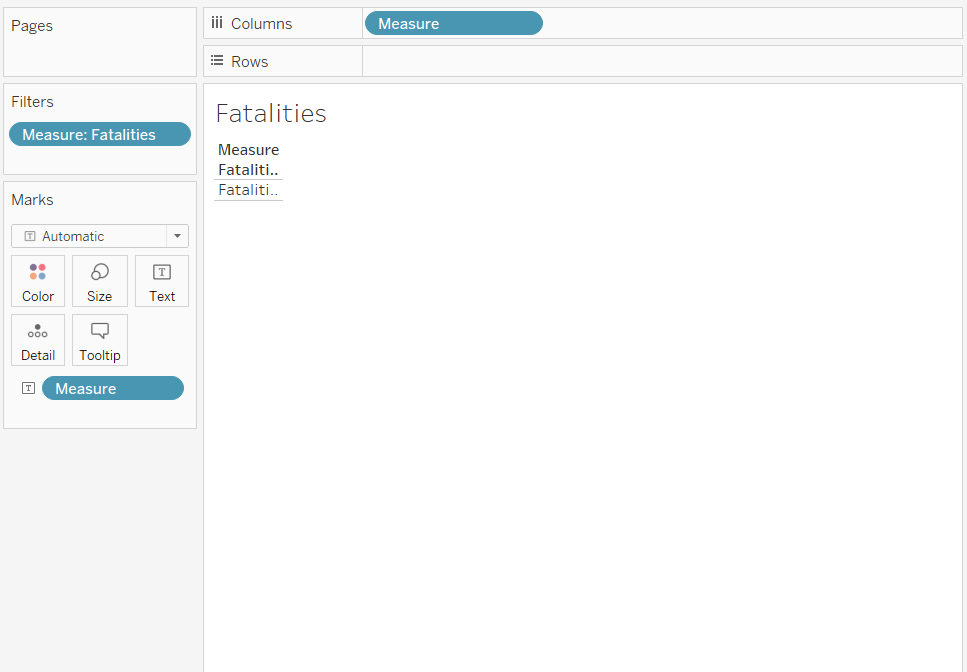Select the Measure pill in Marks card

point(112,388)
